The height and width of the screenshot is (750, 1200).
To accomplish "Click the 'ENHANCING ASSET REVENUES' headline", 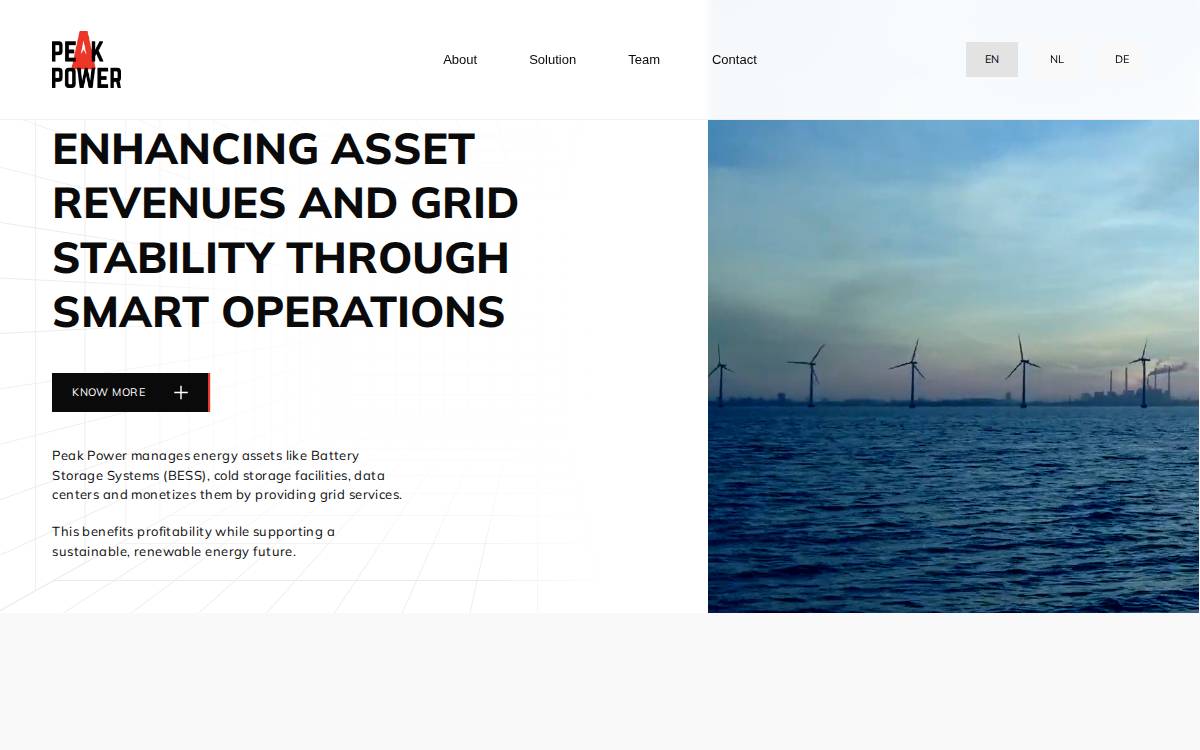I will [285, 230].
